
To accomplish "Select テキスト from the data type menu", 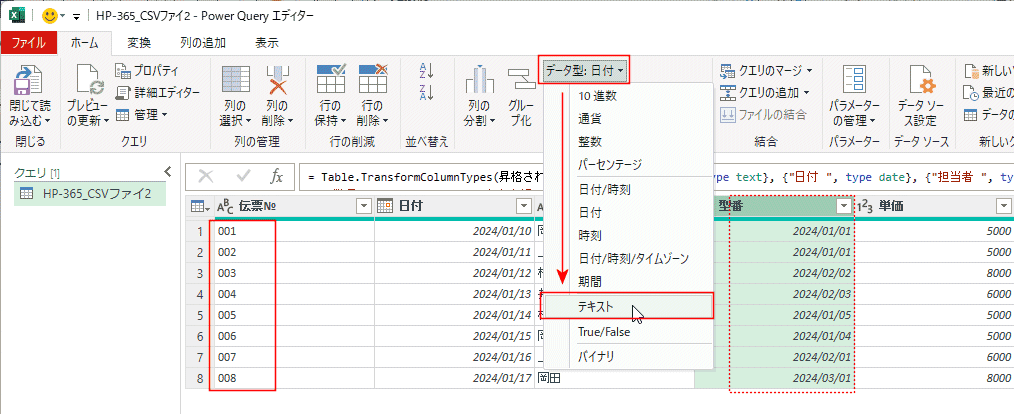I will click(597, 307).
